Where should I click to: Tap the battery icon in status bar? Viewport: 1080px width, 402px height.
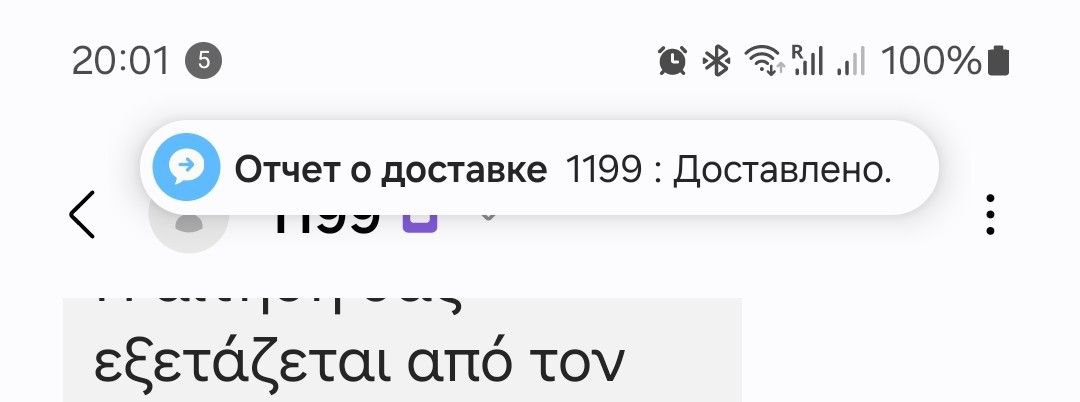tap(998, 62)
